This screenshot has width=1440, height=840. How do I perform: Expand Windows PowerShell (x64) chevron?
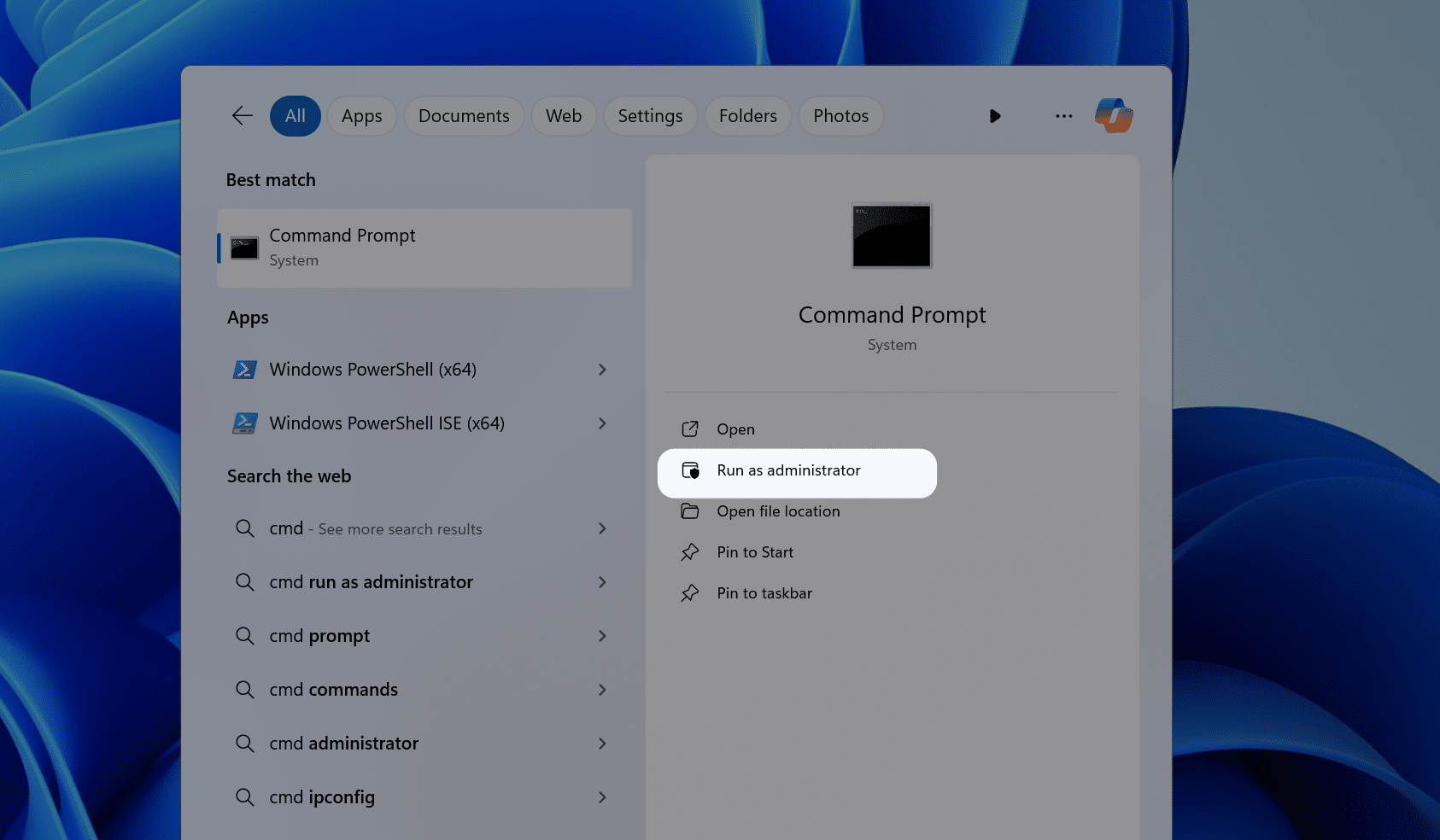tap(603, 370)
